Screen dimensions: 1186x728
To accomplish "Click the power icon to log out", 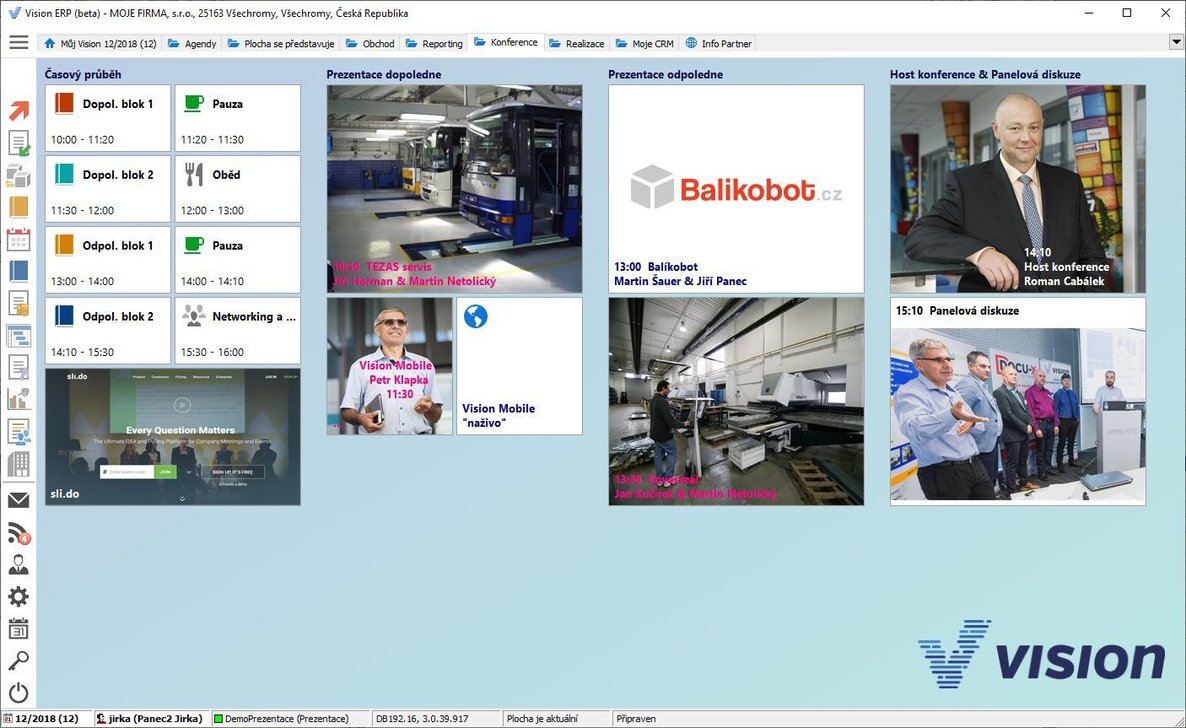I will pos(18,692).
